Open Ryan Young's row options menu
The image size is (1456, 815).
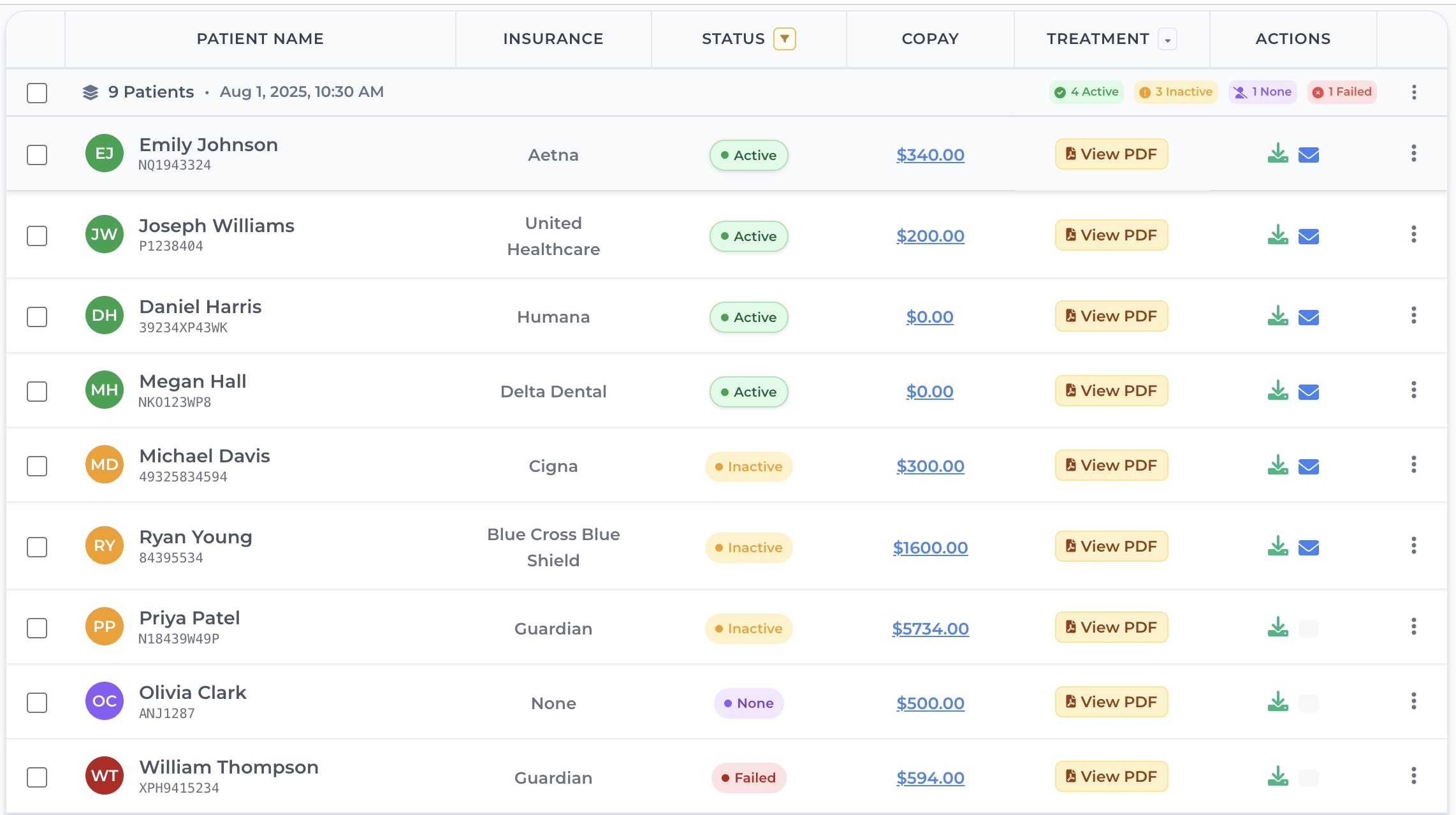pos(1413,546)
